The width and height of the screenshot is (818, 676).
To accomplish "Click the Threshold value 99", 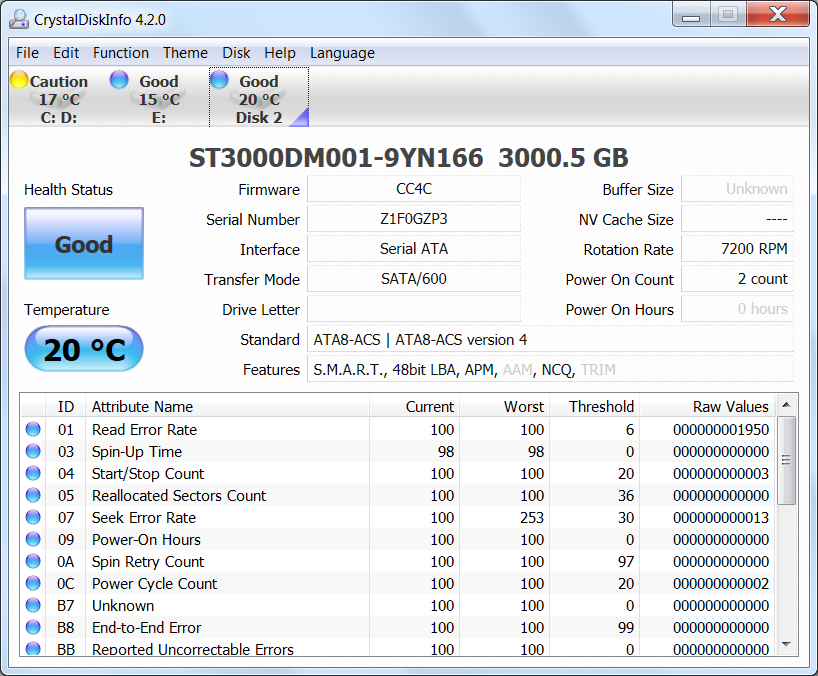I will pyautogui.click(x=626, y=627).
